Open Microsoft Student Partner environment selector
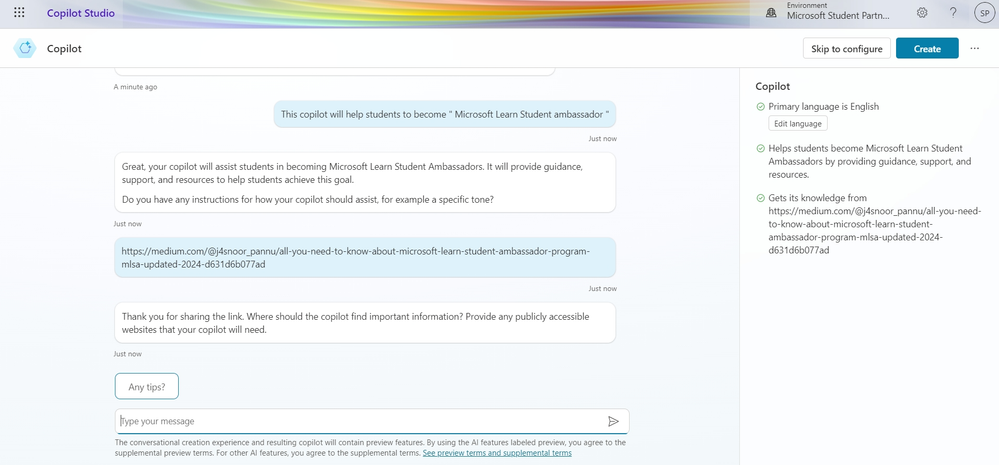Screen dimensions: 999x465 pos(837,16)
